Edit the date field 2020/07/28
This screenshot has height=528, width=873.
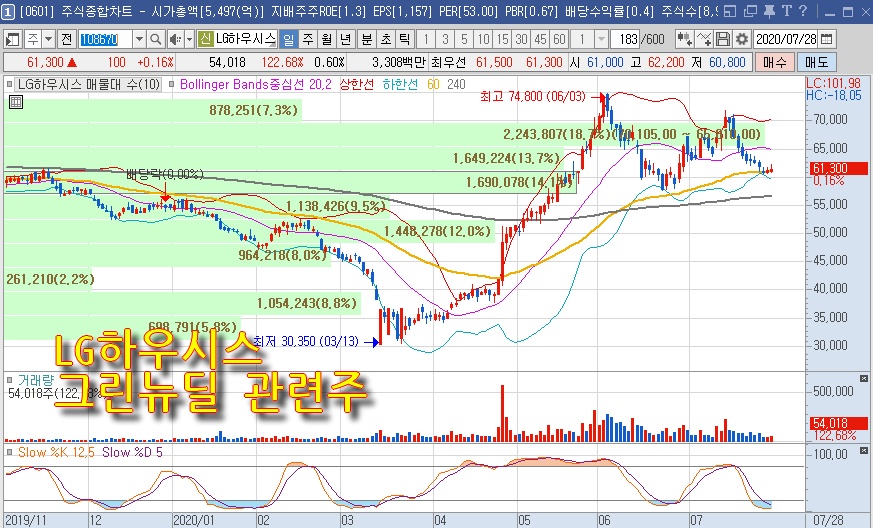point(786,40)
